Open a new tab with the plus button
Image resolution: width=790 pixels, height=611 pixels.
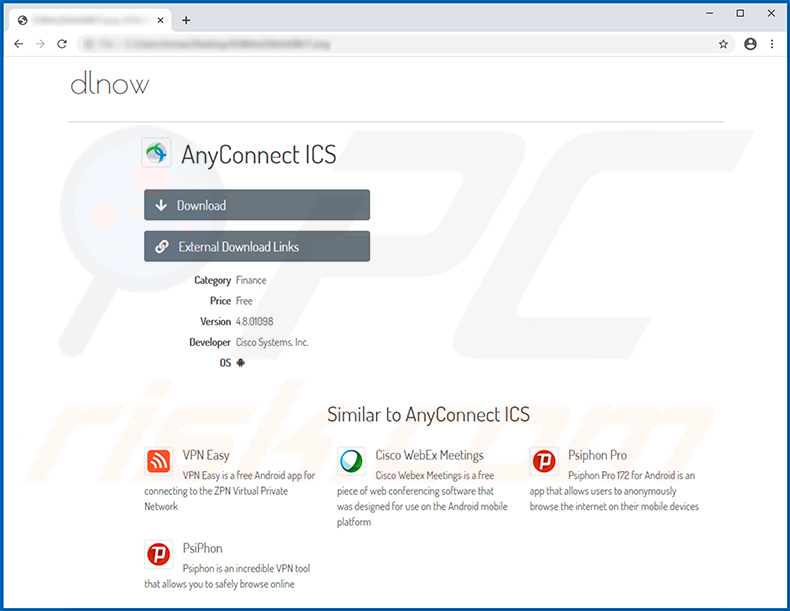(186, 20)
